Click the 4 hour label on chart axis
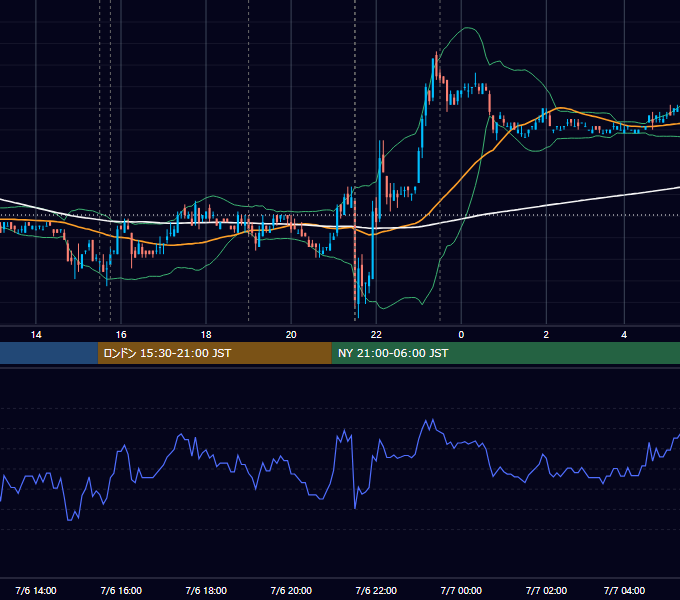Viewport: 680px width, 600px height. coord(624,335)
